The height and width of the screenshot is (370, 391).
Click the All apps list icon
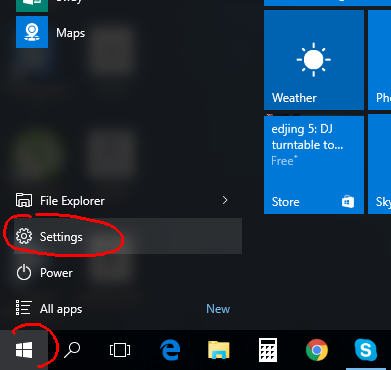tap(24, 308)
